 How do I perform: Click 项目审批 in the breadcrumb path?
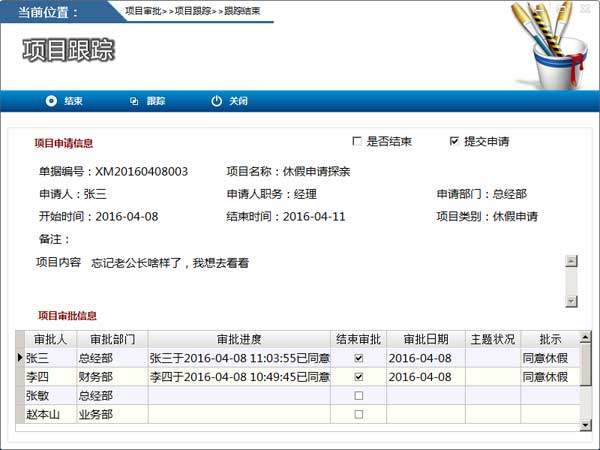[143, 11]
